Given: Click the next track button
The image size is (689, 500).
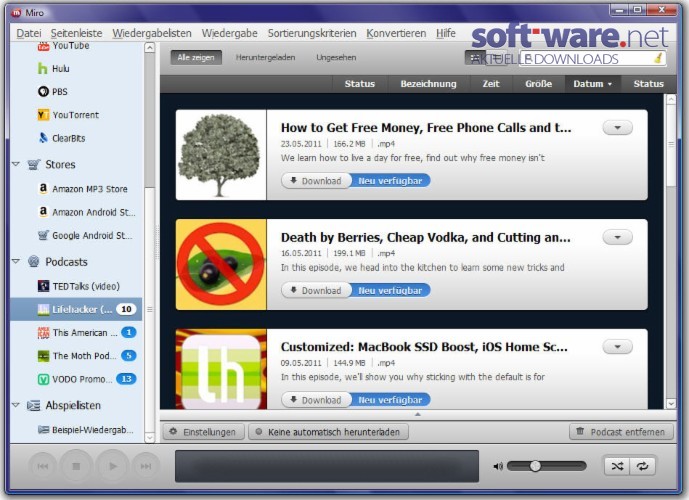Looking at the screenshot, I should 145,466.
